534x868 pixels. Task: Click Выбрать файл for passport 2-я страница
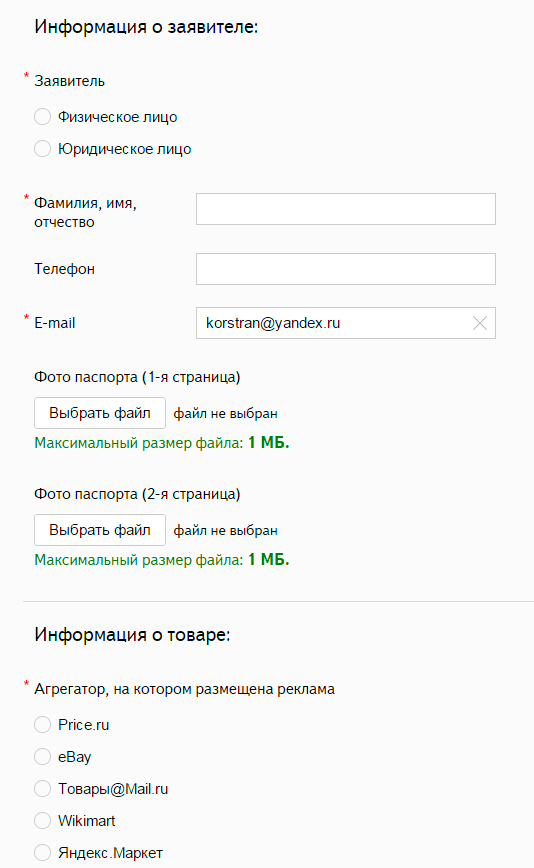tap(100, 530)
